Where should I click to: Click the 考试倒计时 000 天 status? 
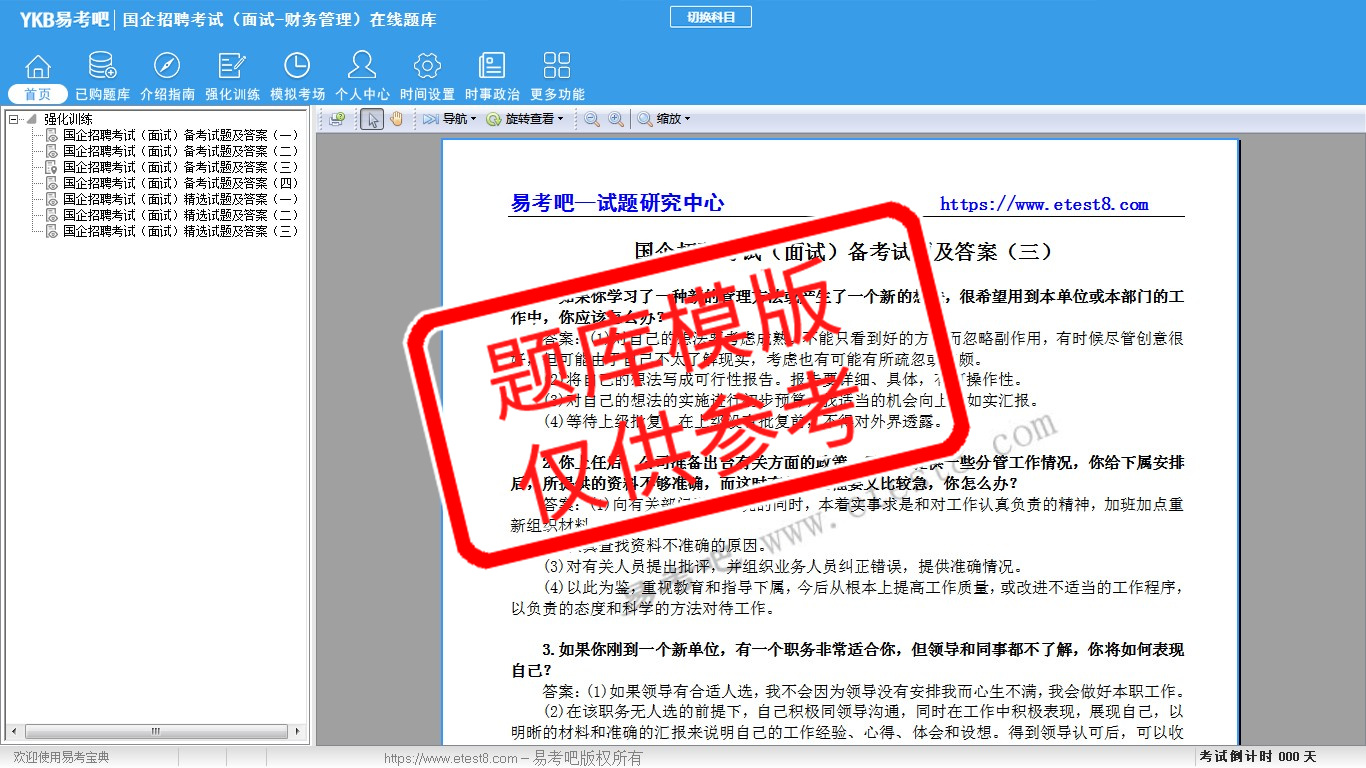click(1258, 757)
